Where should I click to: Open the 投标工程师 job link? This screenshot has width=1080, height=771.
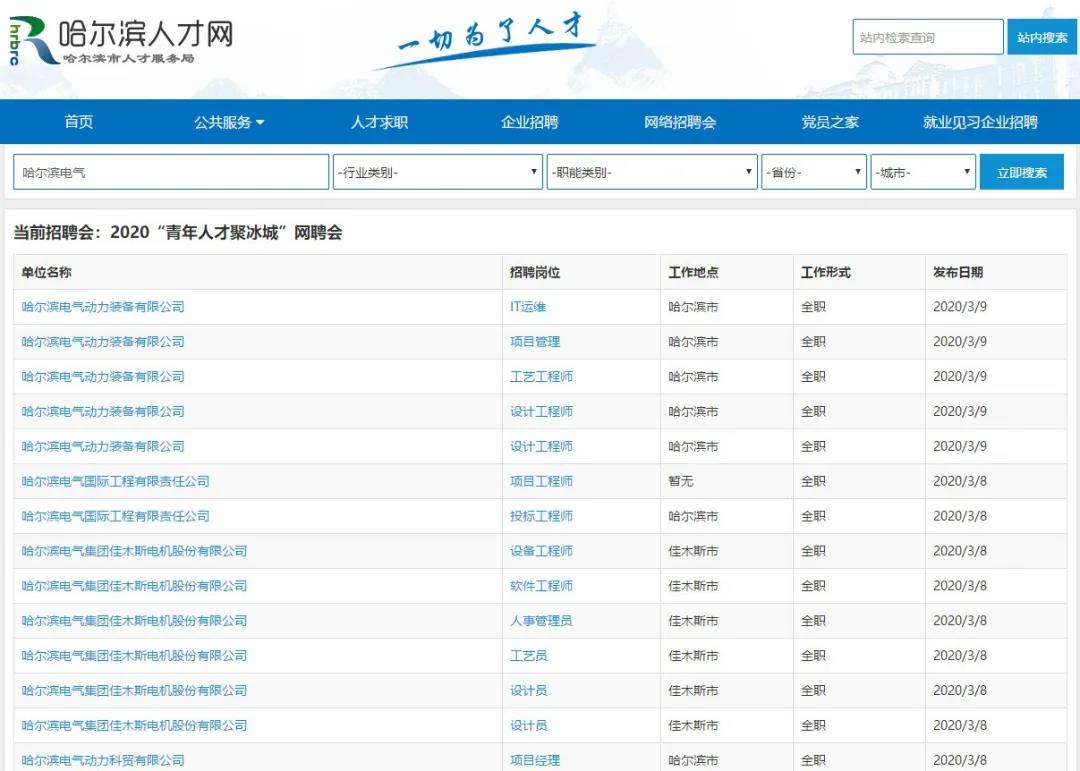tap(541, 516)
